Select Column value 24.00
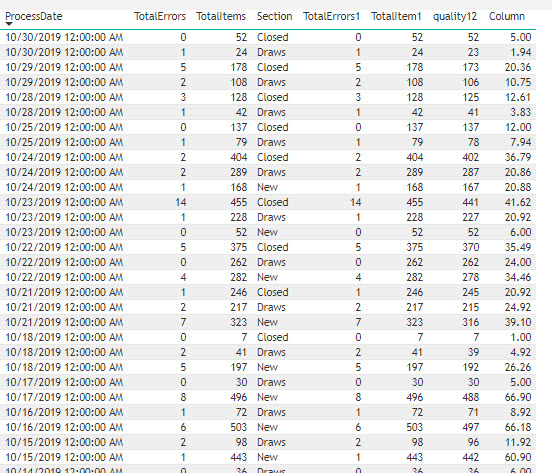552x473 pixels. click(x=518, y=262)
